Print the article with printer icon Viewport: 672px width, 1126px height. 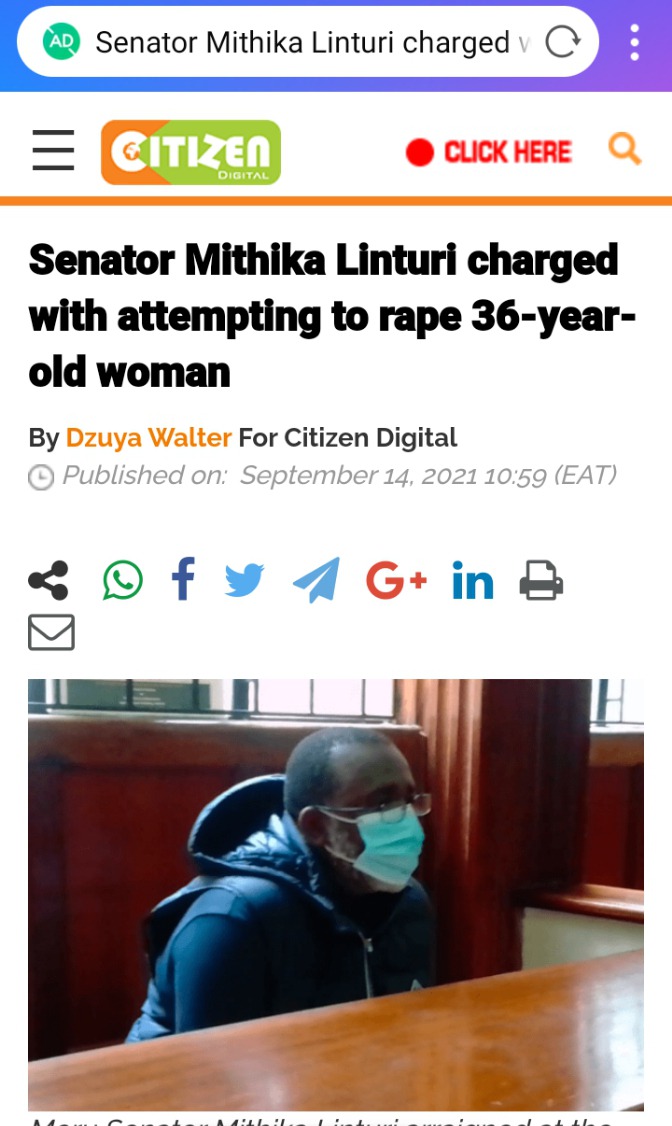tap(541, 580)
